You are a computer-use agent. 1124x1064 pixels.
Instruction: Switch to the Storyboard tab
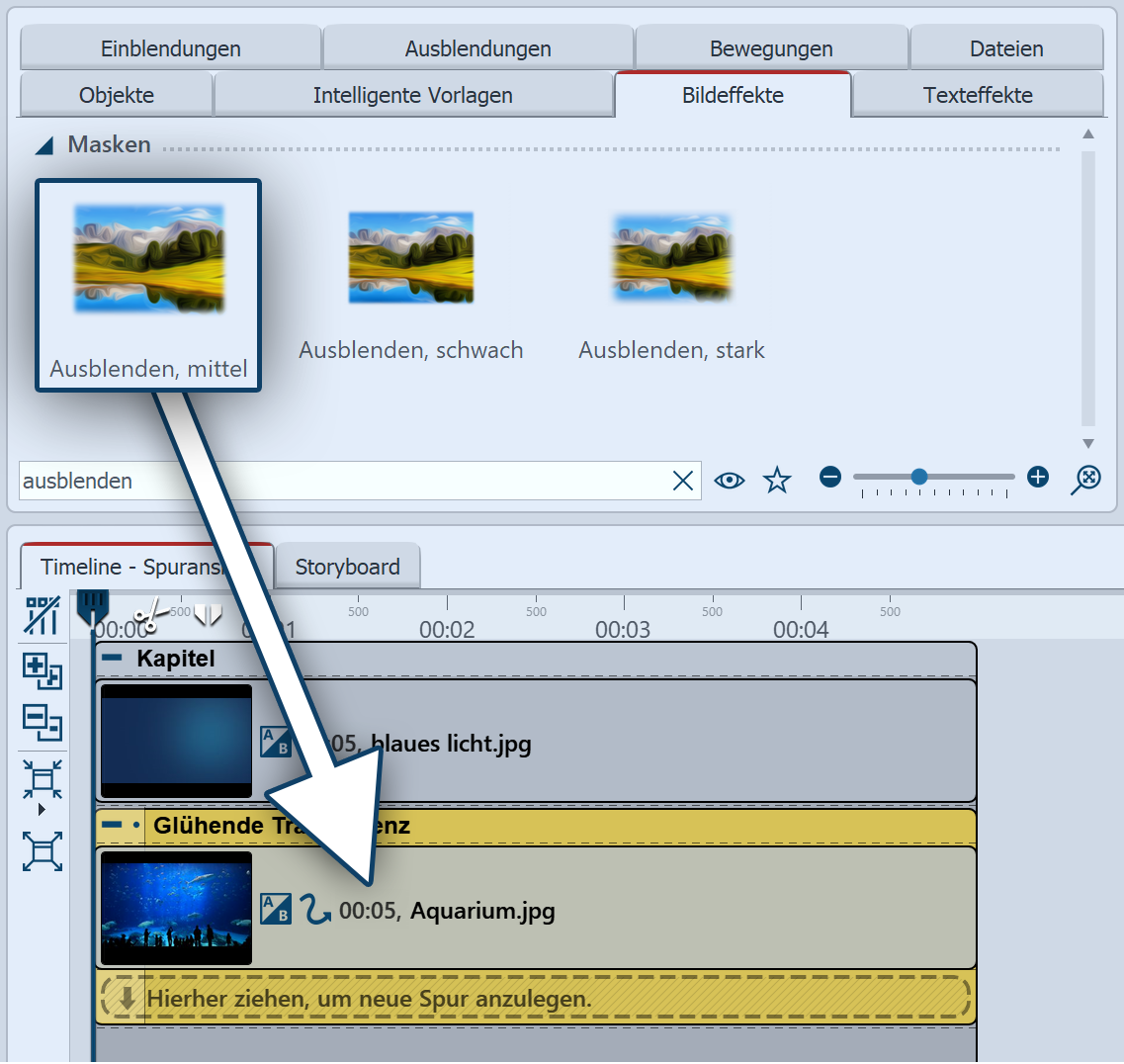(x=347, y=567)
